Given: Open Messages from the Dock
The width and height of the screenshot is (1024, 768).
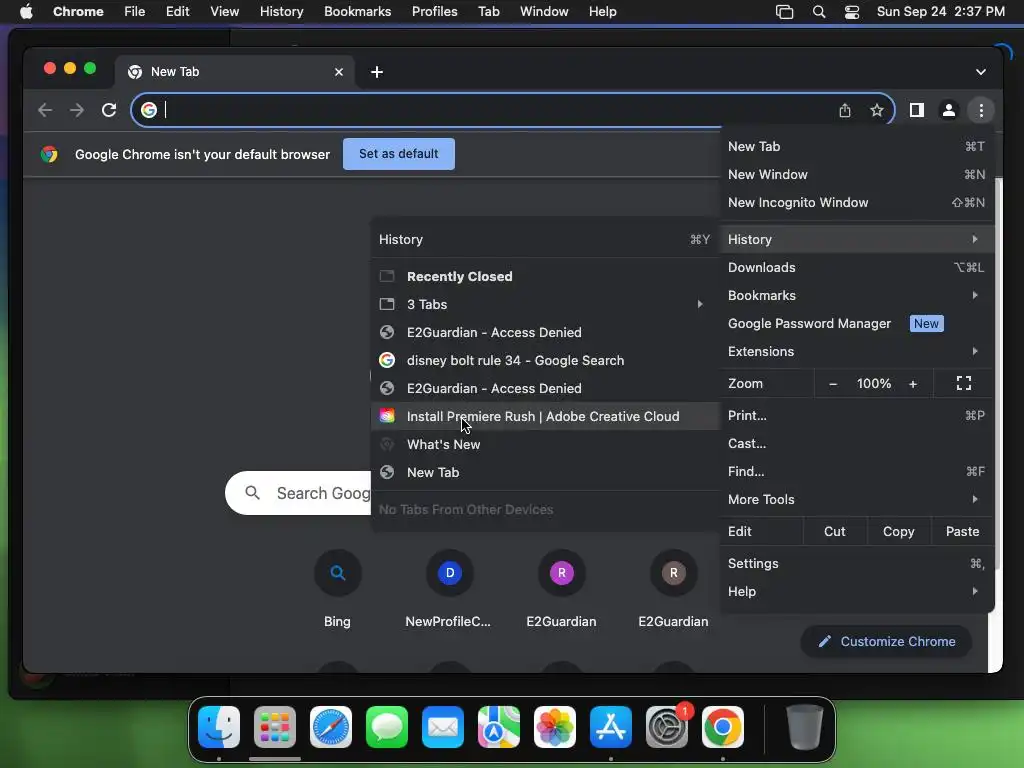Looking at the screenshot, I should (387, 727).
